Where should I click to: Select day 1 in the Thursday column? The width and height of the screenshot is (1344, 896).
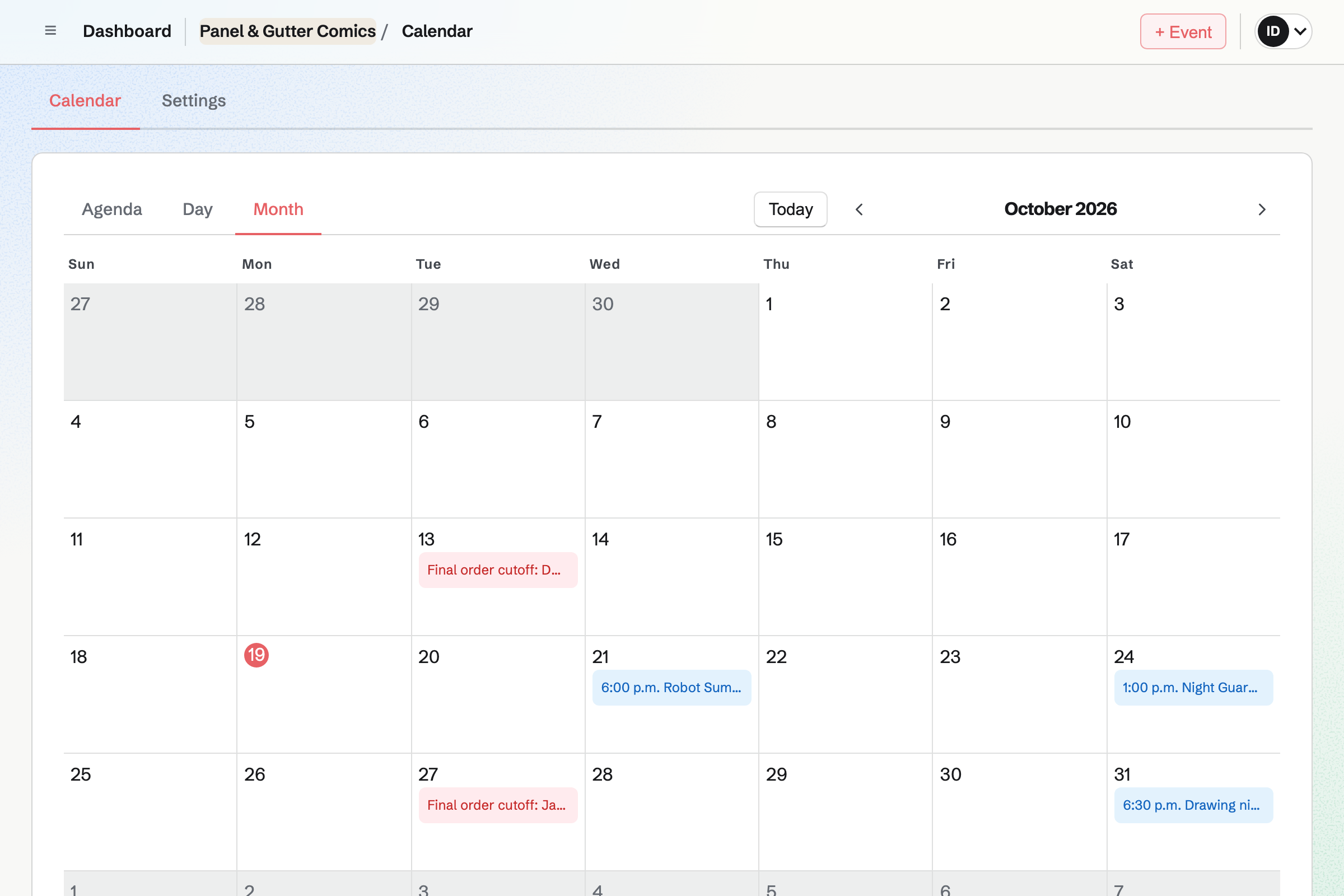pos(769,304)
